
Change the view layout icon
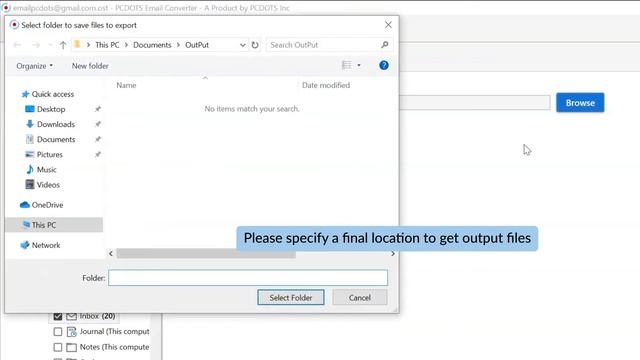pyautogui.click(x=347, y=65)
